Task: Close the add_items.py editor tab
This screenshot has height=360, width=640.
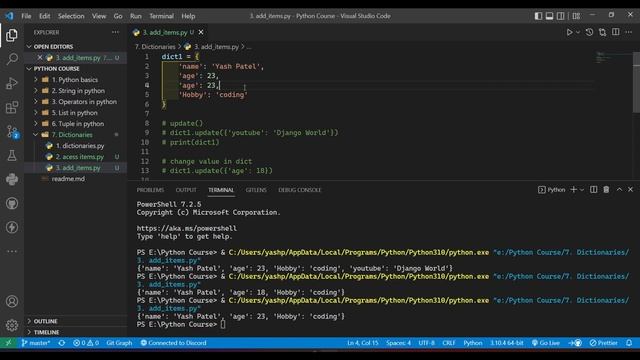Action: (201, 32)
